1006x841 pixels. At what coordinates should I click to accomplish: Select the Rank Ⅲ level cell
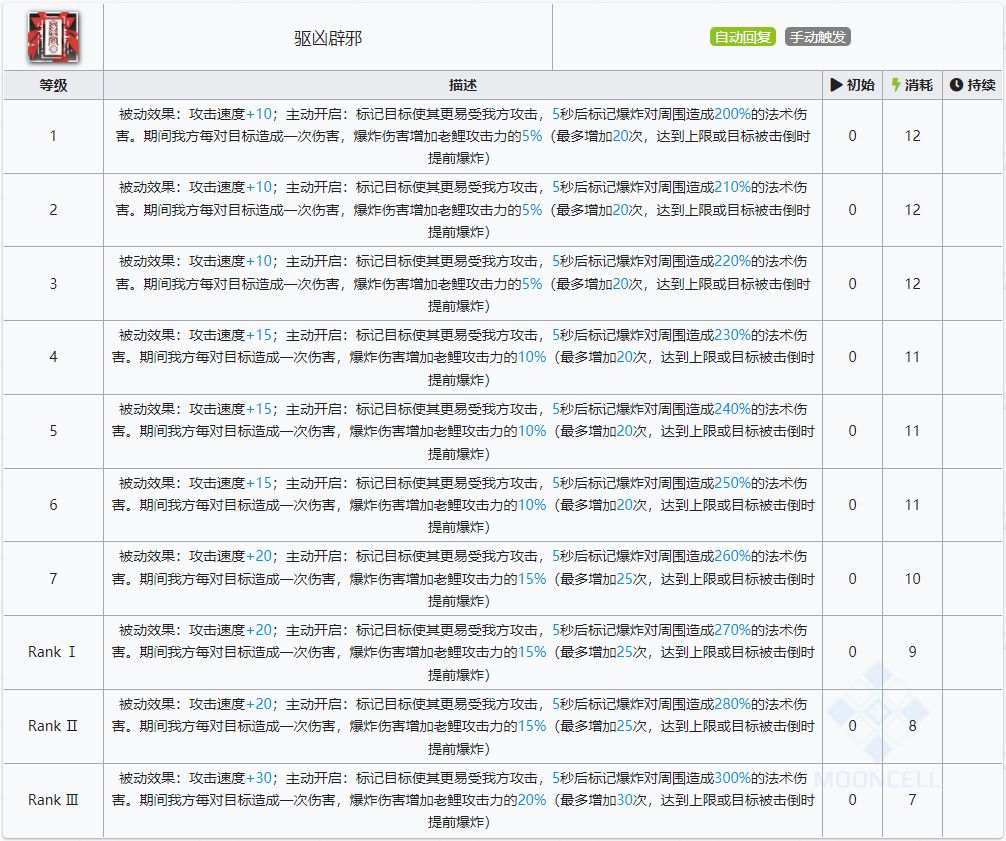pyautogui.click(x=53, y=800)
